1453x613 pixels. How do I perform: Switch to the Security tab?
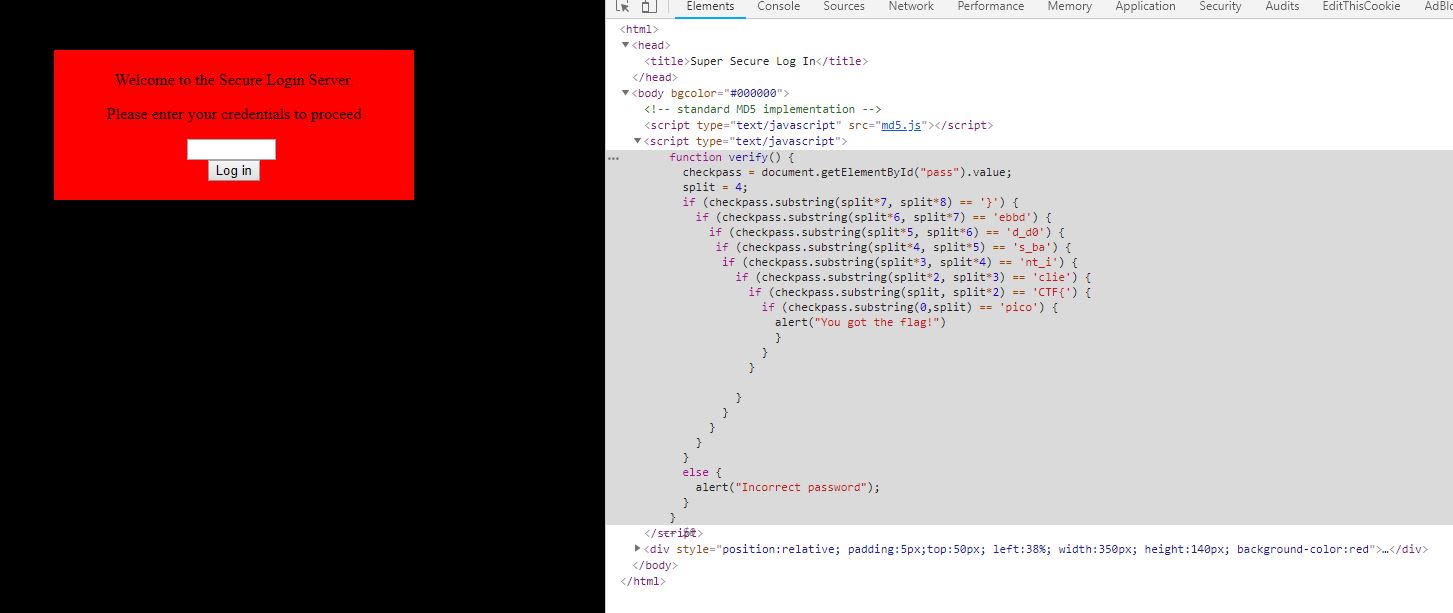(1220, 7)
